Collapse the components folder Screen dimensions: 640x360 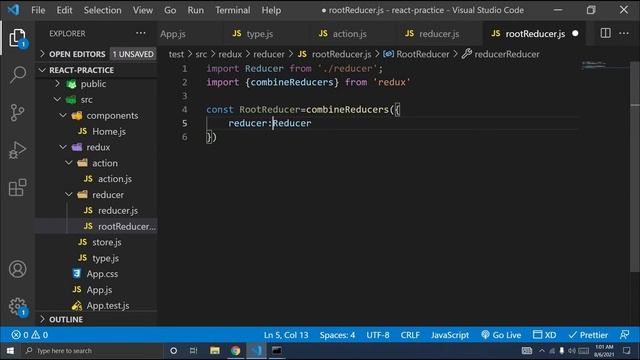(112, 116)
